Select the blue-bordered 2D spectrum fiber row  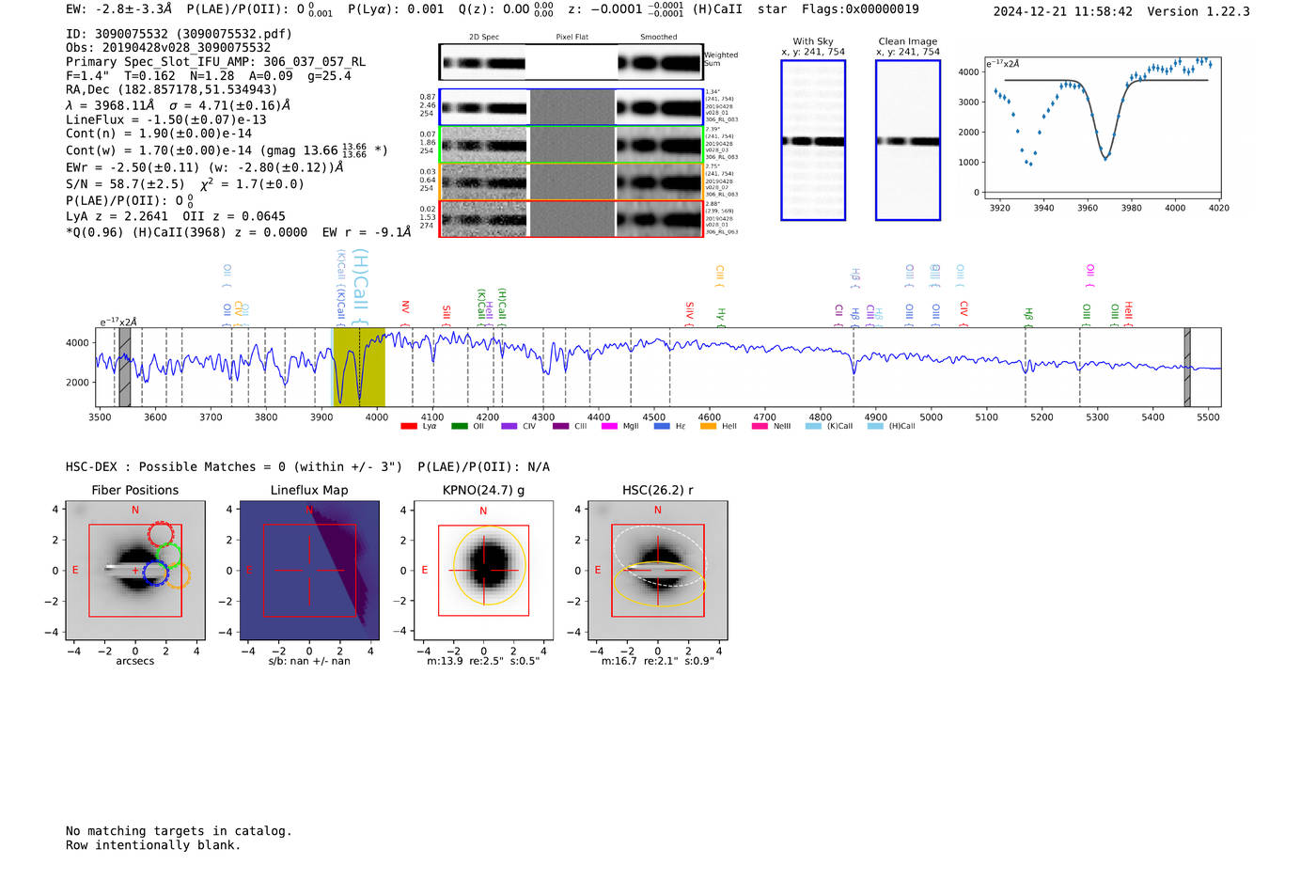coord(572,107)
